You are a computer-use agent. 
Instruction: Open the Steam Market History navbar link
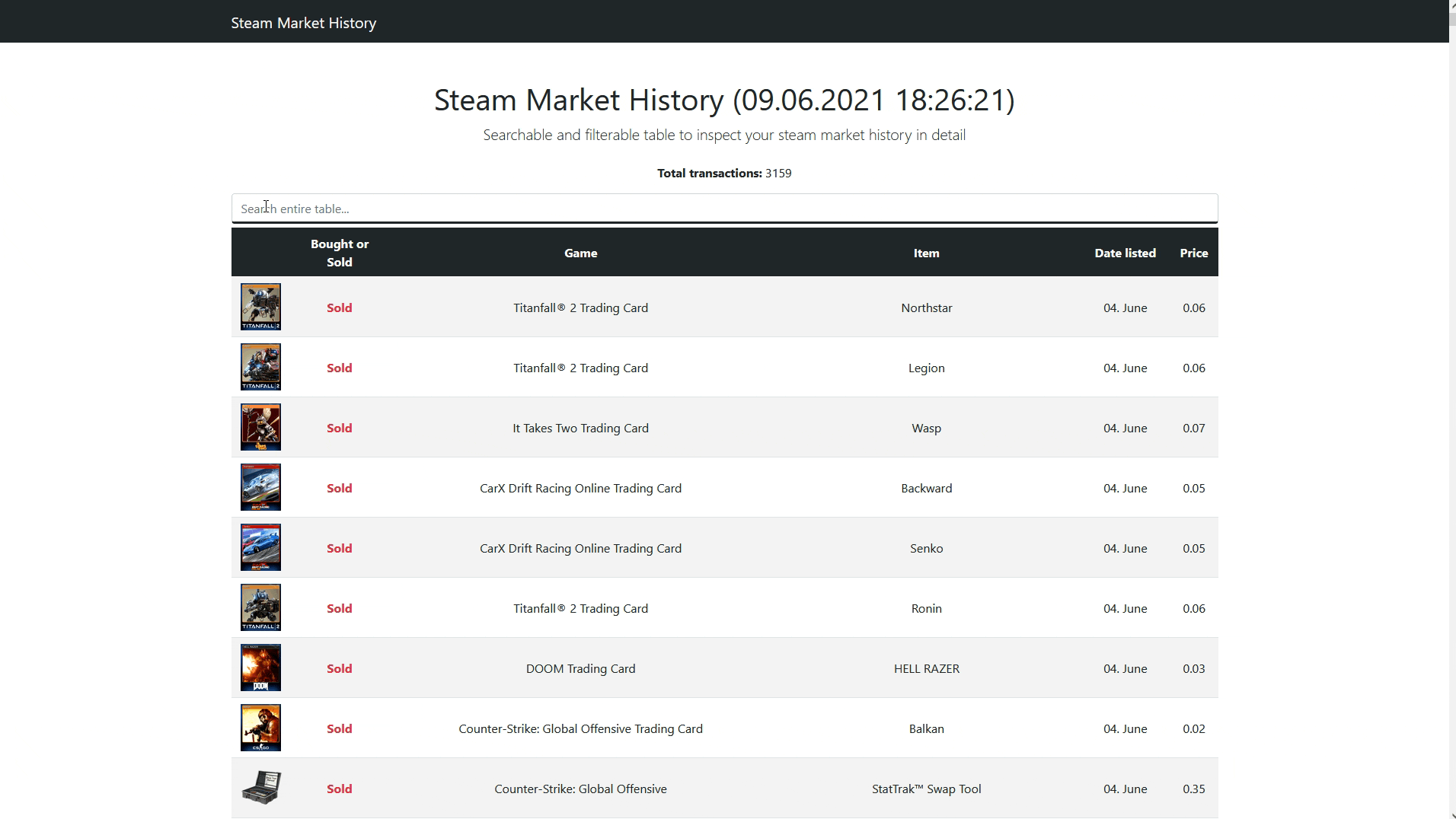pos(303,23)
